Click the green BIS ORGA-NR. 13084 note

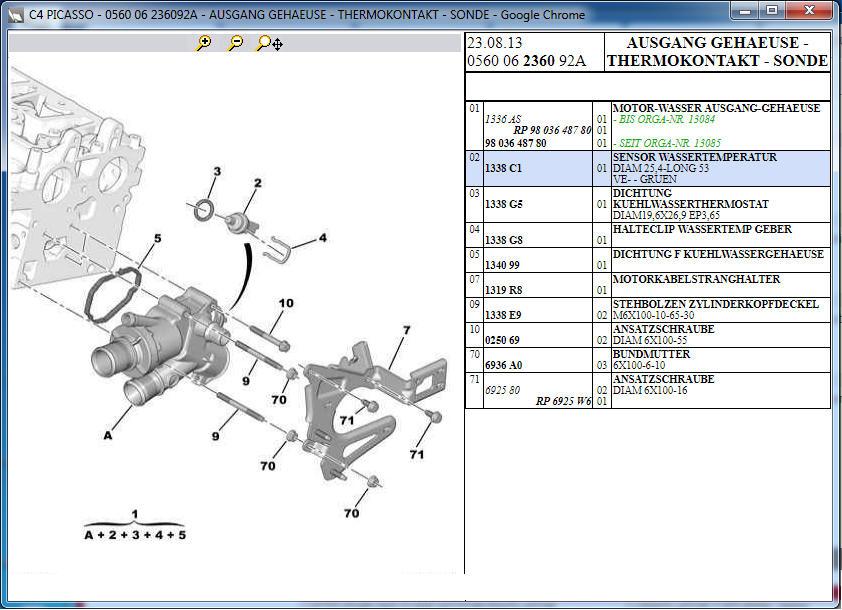point(664,119)
